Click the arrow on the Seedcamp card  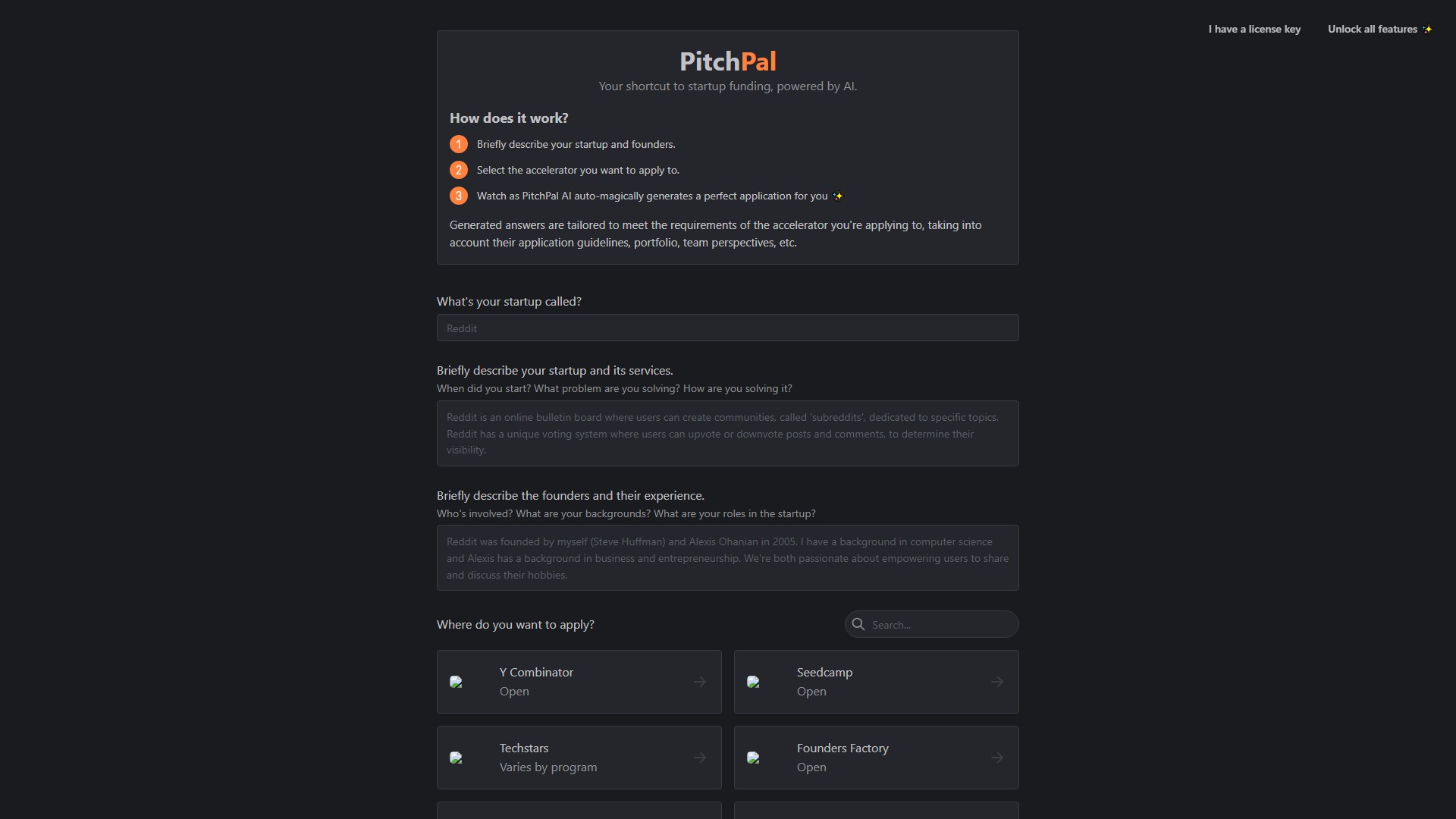[x=997, y=681]
